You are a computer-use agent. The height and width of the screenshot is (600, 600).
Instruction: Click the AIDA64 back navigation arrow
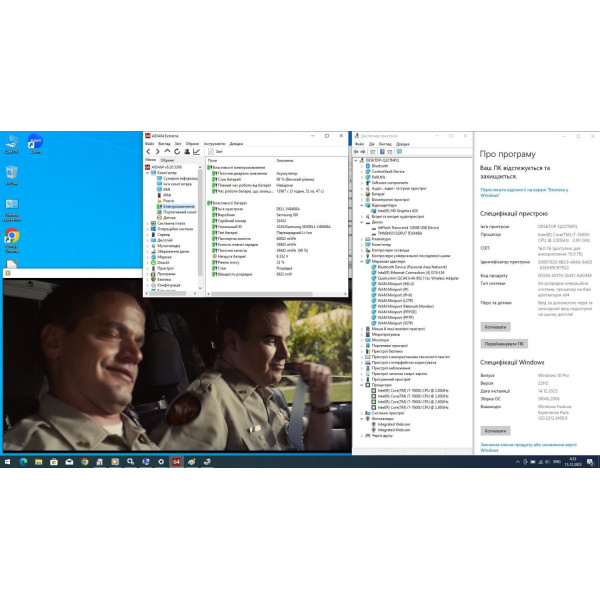148,152
